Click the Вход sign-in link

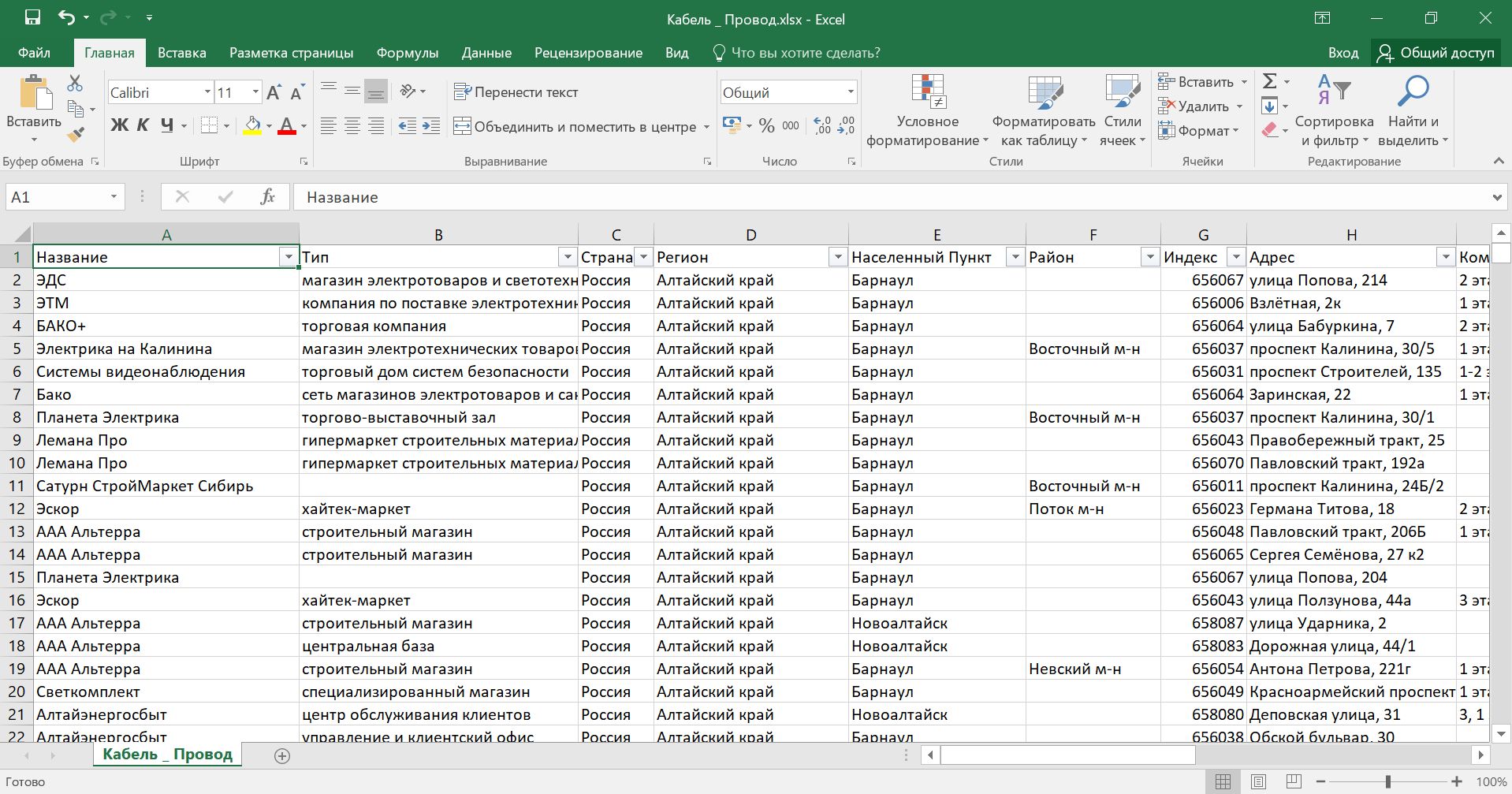point(1343,53)
